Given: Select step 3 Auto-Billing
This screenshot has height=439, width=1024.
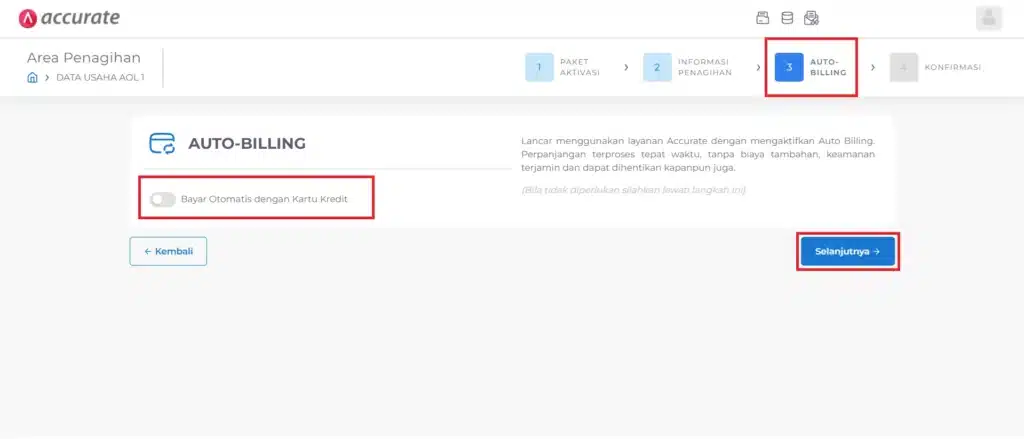Looking at the screenshot, I should click(x=810, y=67).
